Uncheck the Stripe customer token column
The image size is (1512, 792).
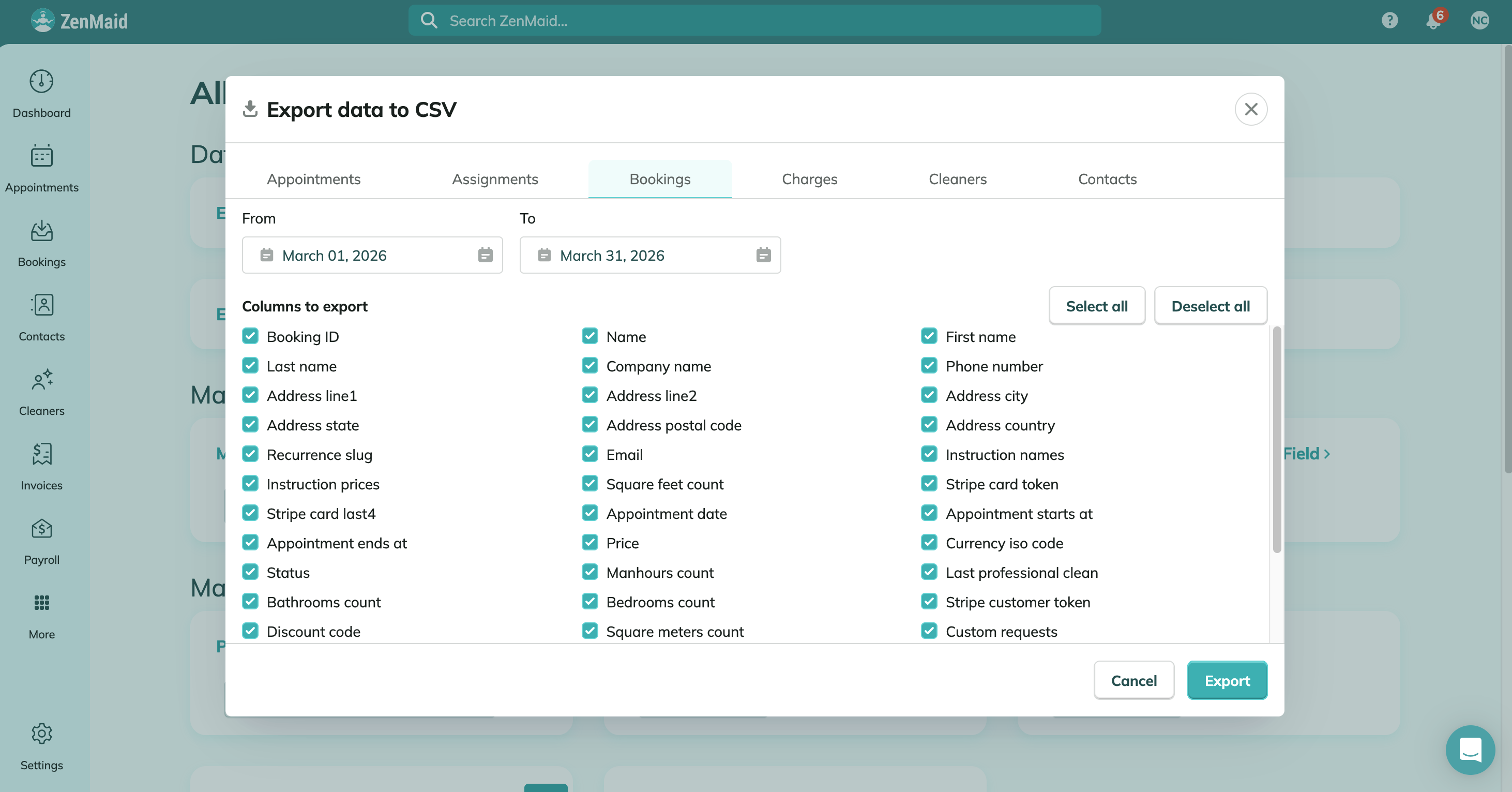[x=929, y=601]
